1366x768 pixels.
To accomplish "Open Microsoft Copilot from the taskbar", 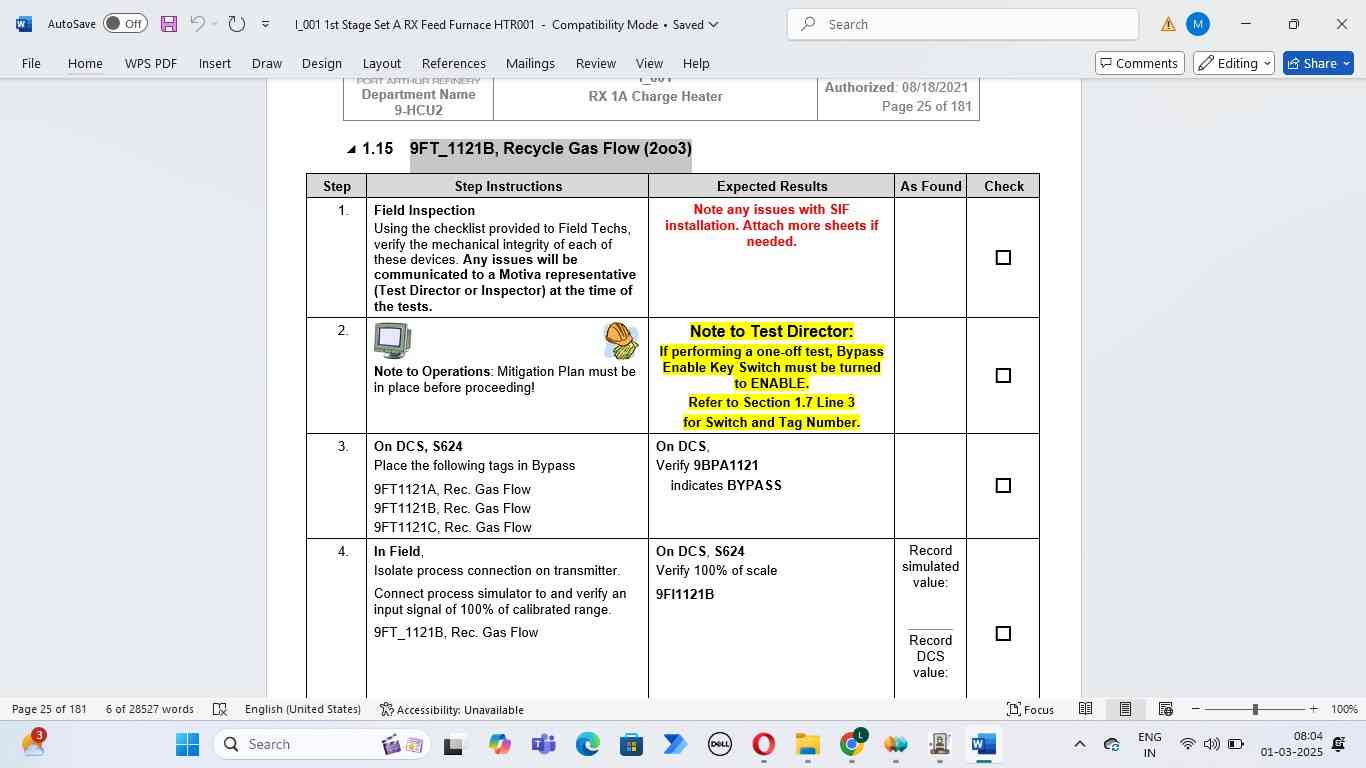I will [x=500, y=744].
